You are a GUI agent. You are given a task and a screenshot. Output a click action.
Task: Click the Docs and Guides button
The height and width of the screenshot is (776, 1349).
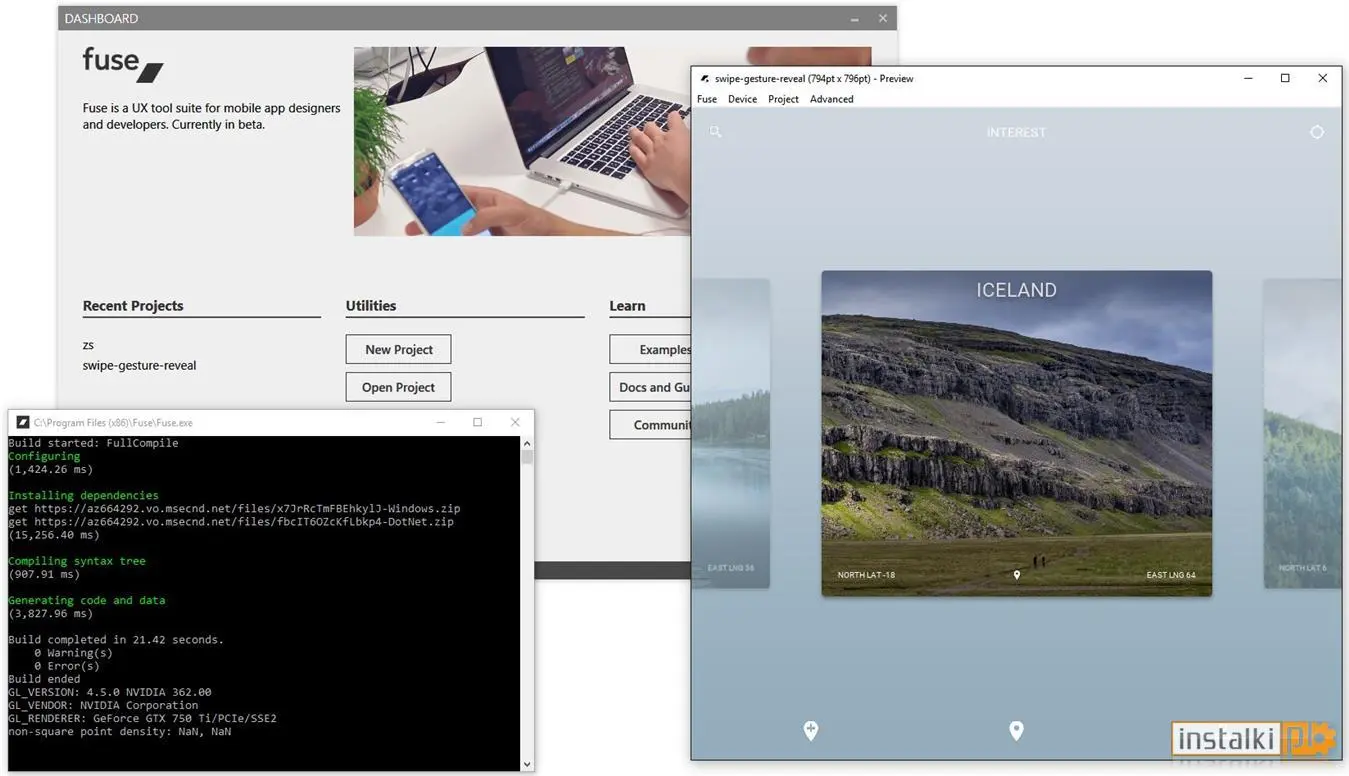point(651,387)
